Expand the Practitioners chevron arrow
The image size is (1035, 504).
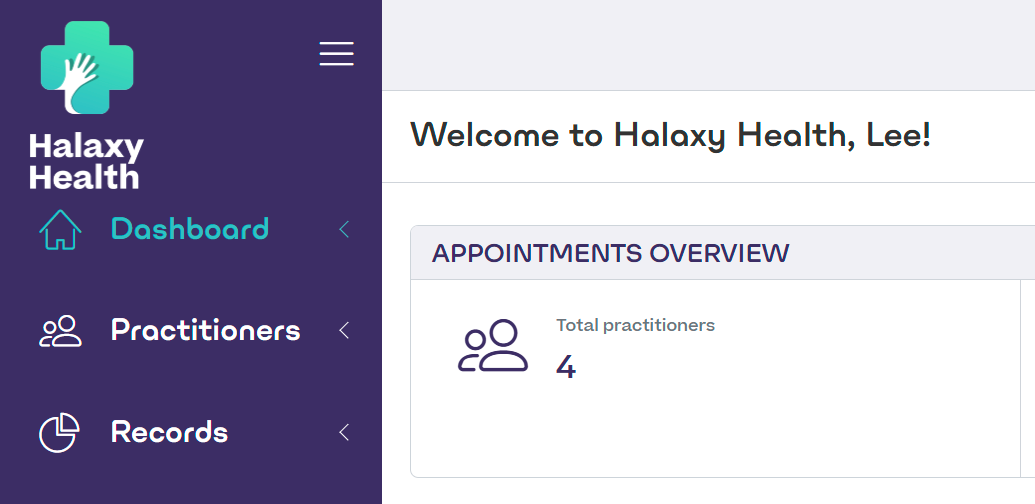[344, 331]
